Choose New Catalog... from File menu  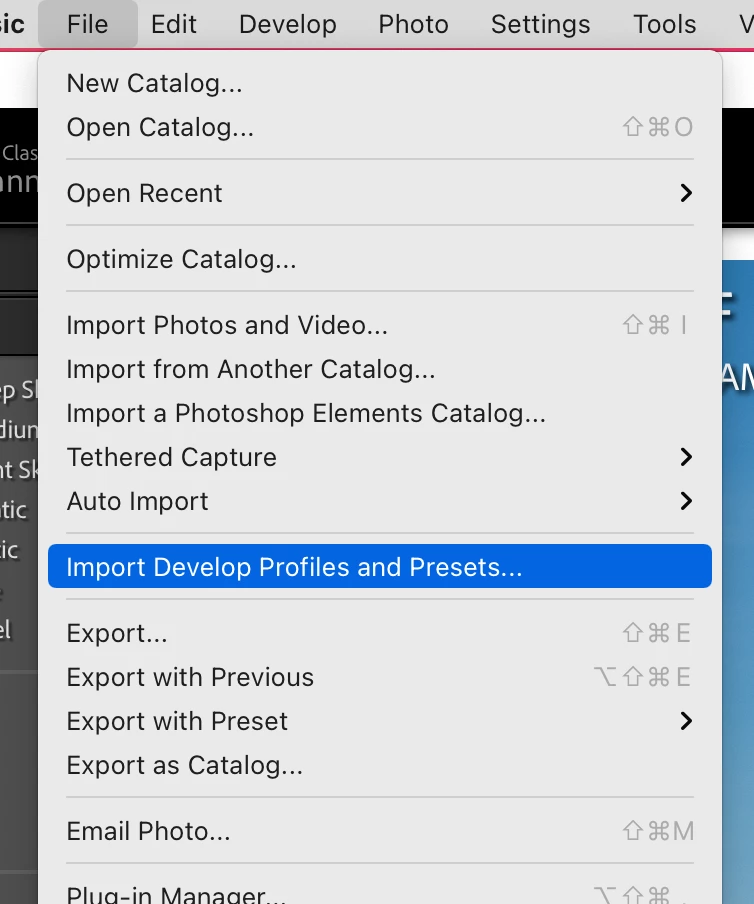(154, 83)
